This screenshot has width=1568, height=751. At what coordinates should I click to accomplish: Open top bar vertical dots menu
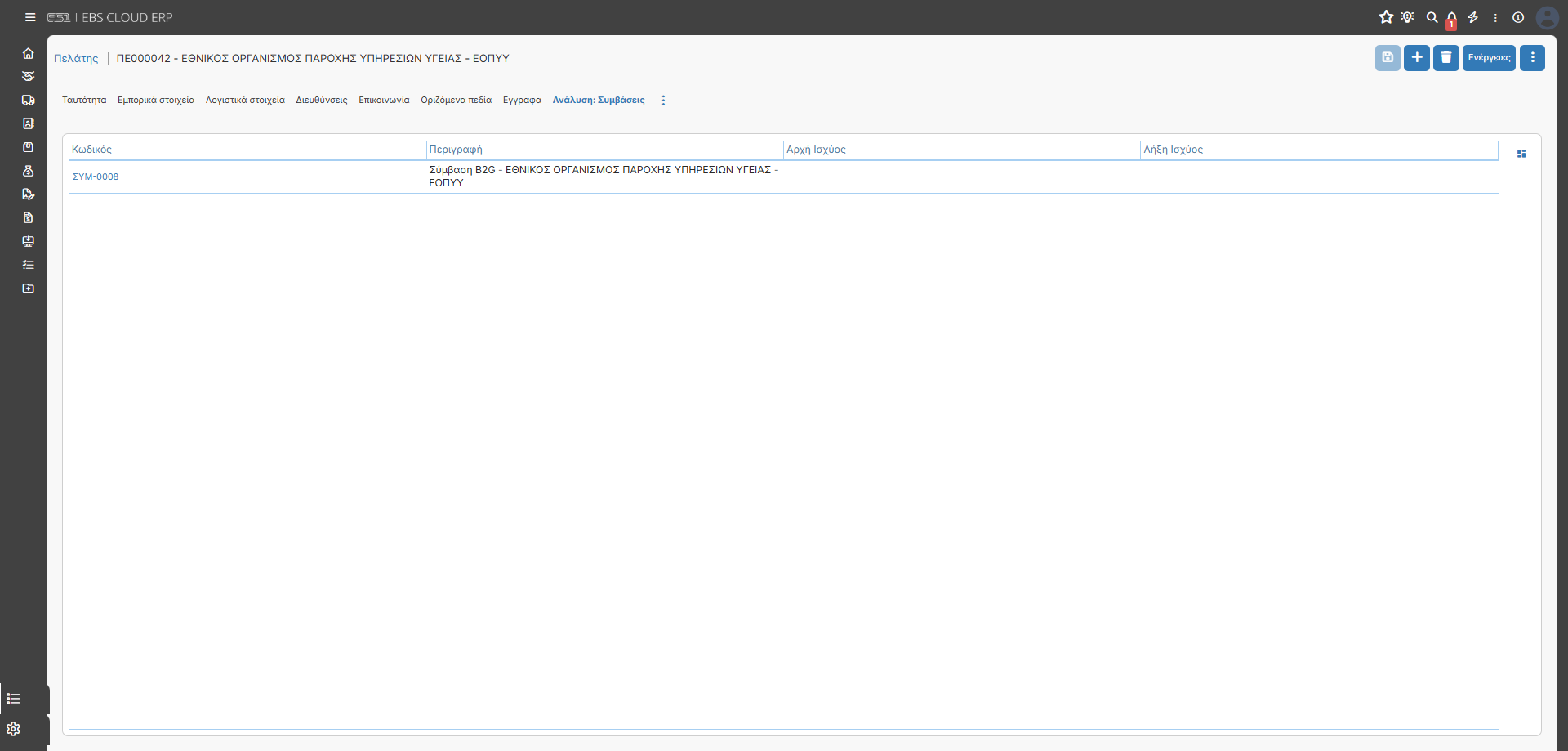point(1495,17)
